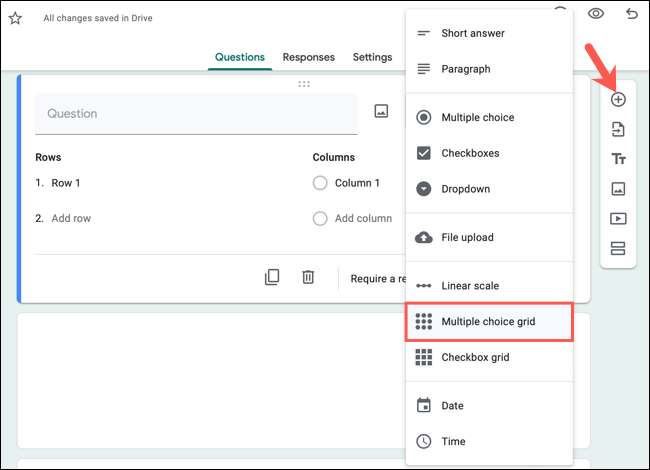The image size is (650, 470).
Task: Switch to the Responses tab
Action: [x=308, y=57]
